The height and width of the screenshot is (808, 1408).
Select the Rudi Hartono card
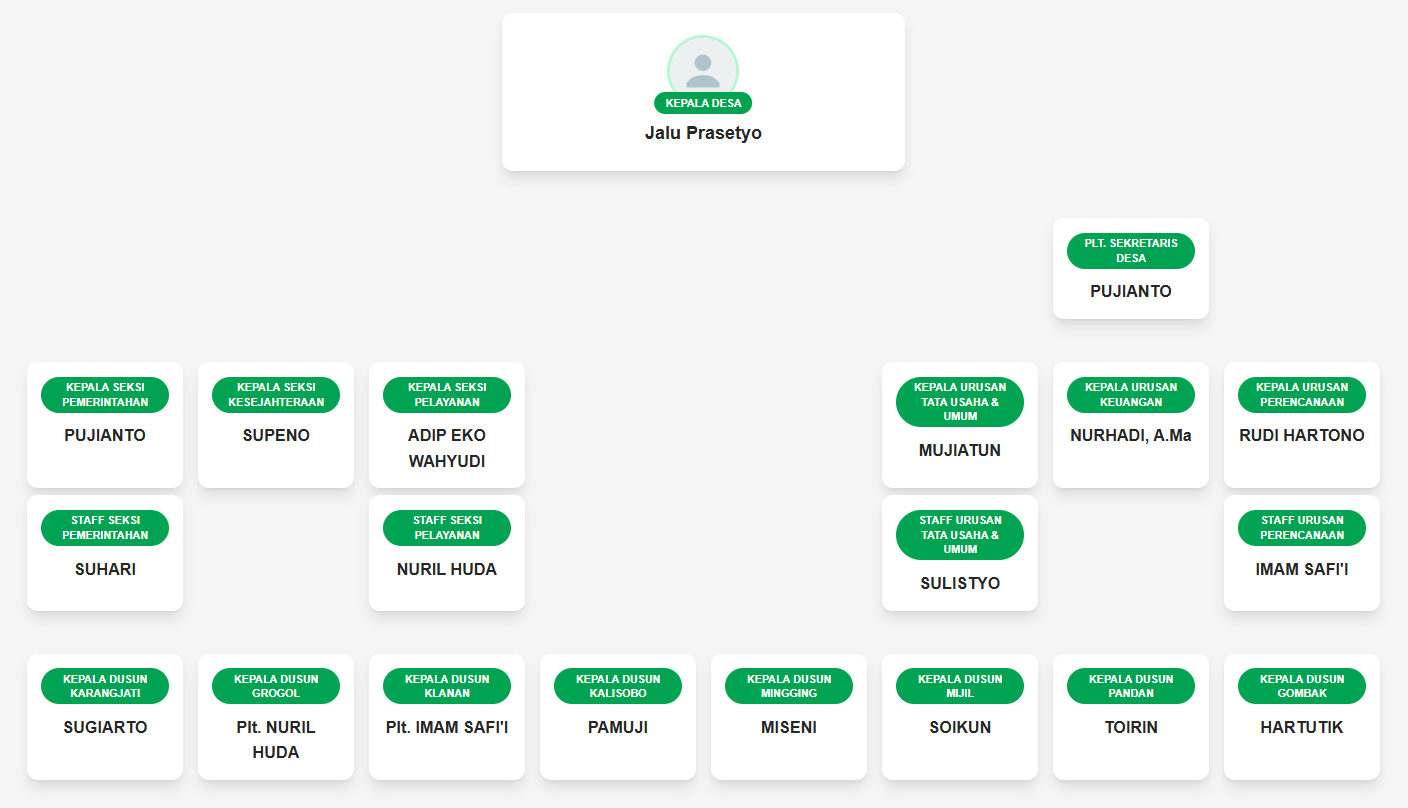(1302, 435)
